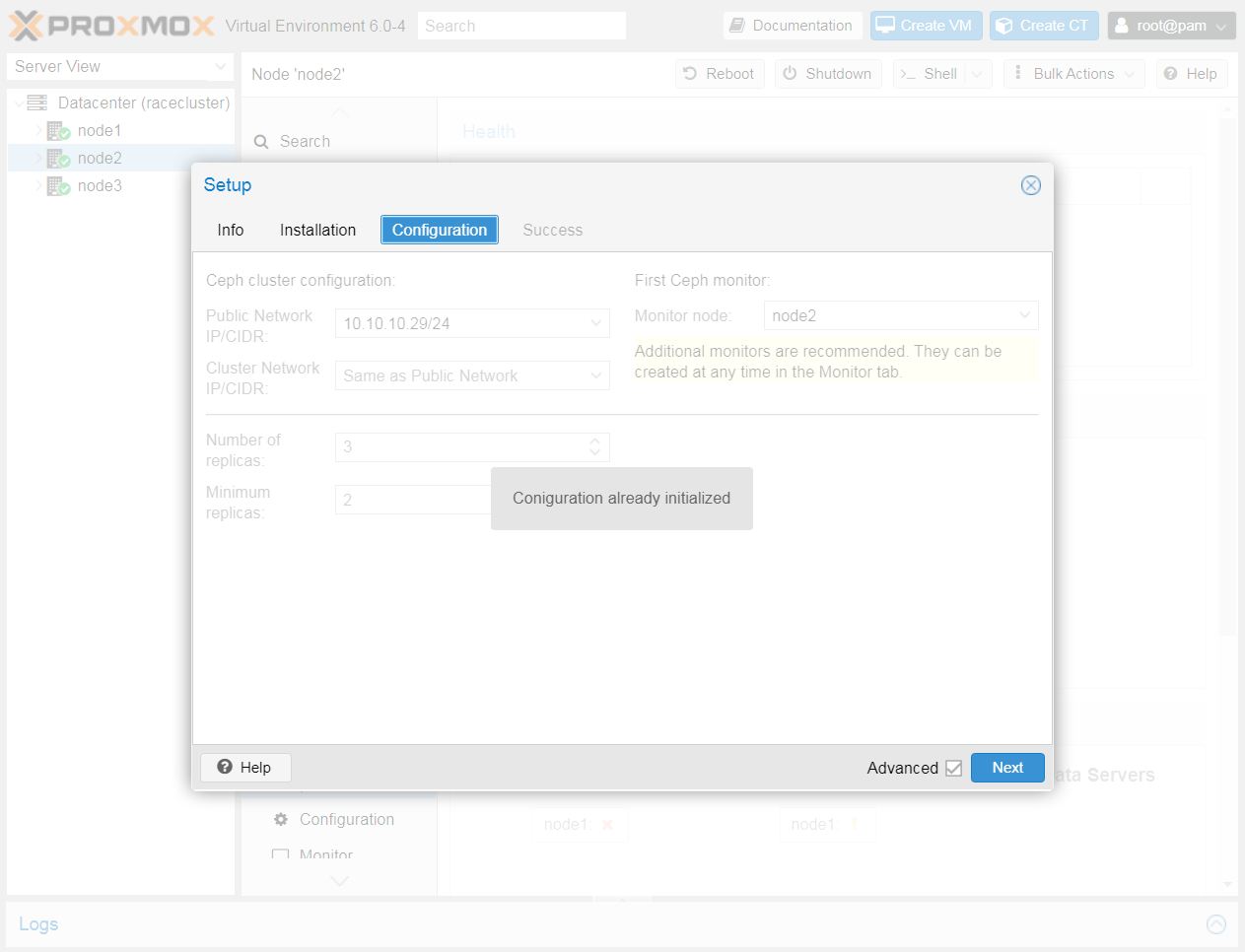The image size is (1245, 952).
Task: Expand the Logs panel
Action: click(1216, 924)
